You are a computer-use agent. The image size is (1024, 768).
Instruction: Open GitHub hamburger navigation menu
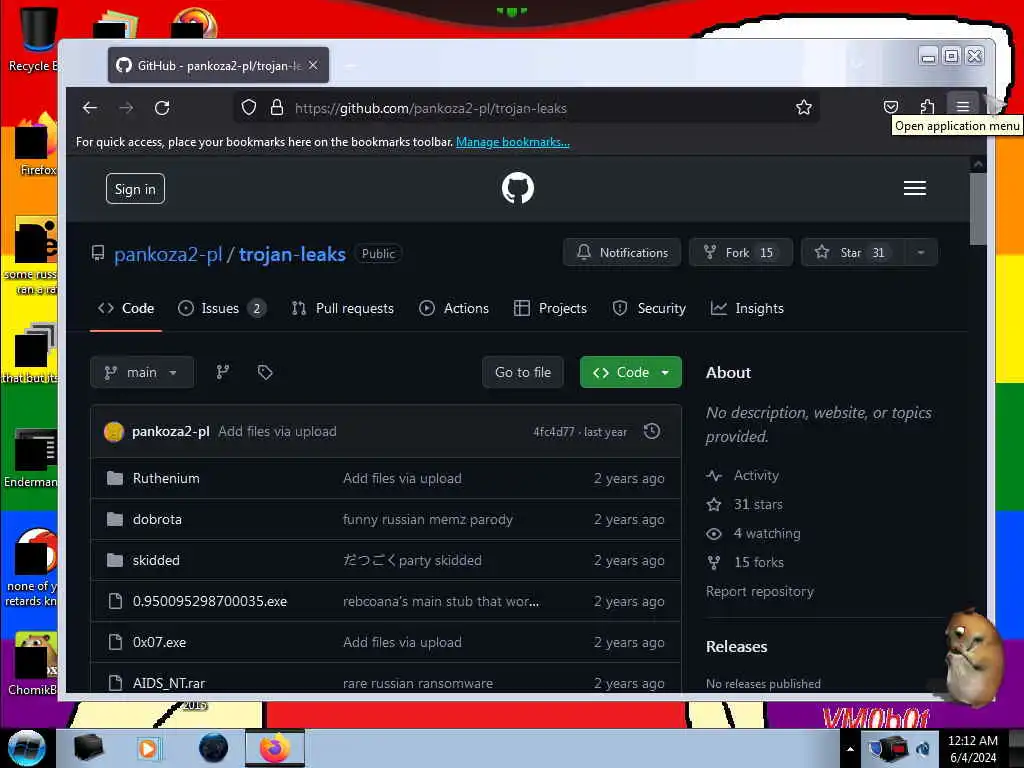coord(914,188)
